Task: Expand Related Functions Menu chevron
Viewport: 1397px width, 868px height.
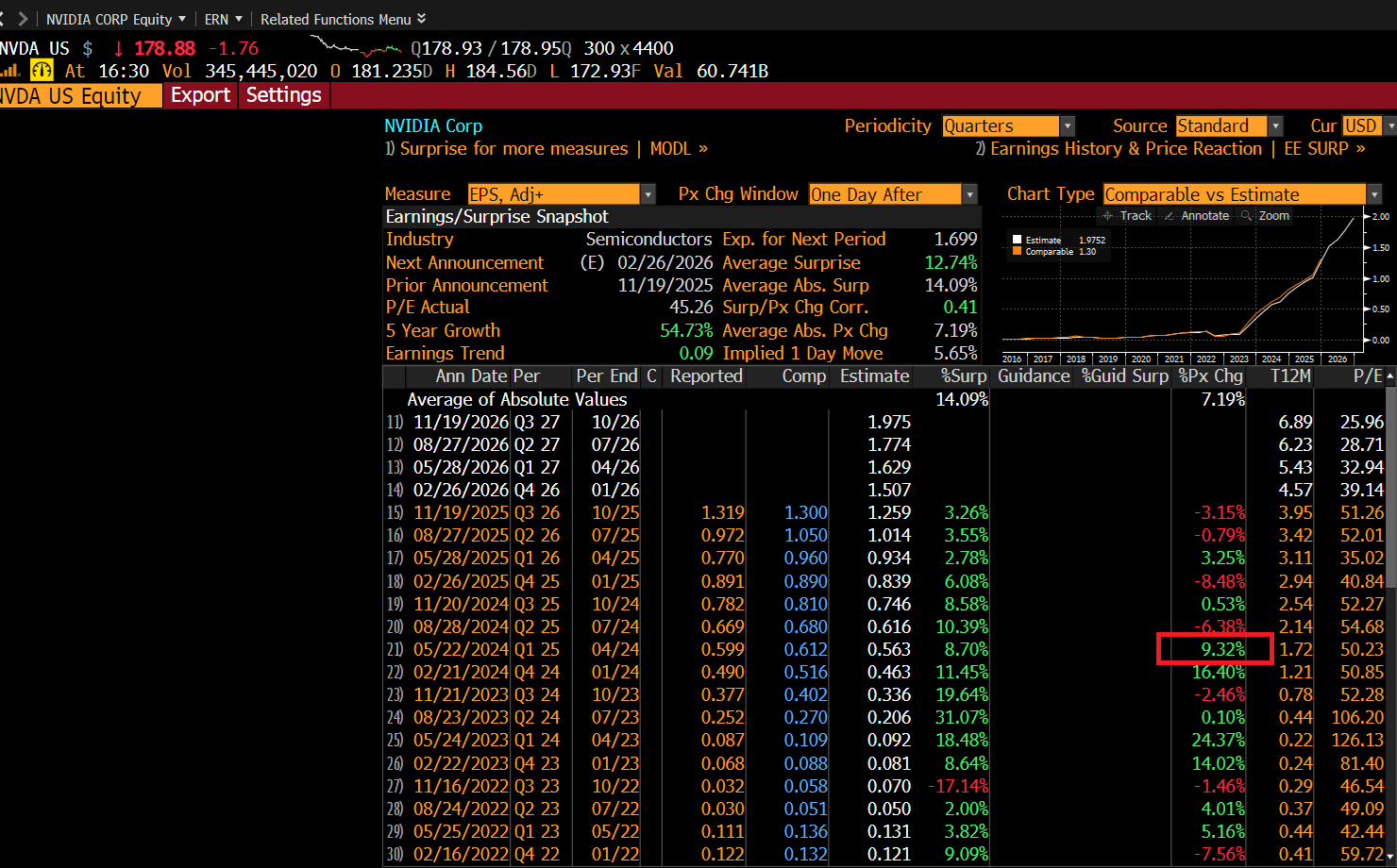Action: pyautogui.click(x=421, y=19)
